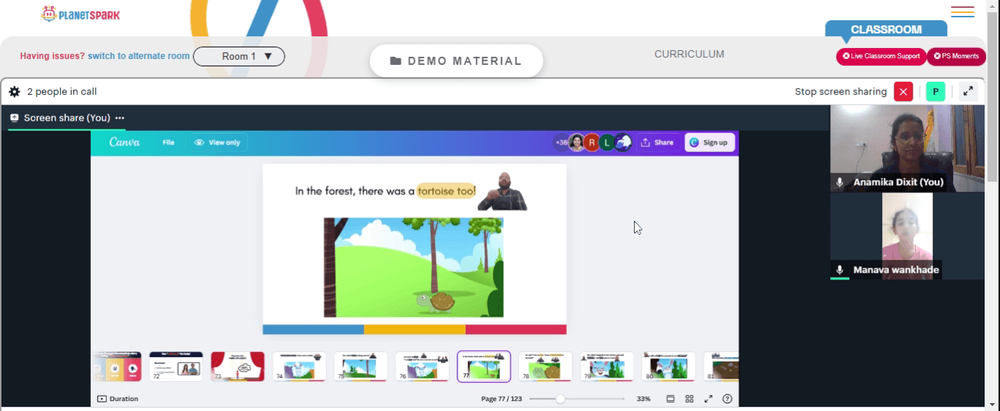The image size is (1000, 411).
Task: Select page 78 thumbnail
Action: [x=545, y=366]
